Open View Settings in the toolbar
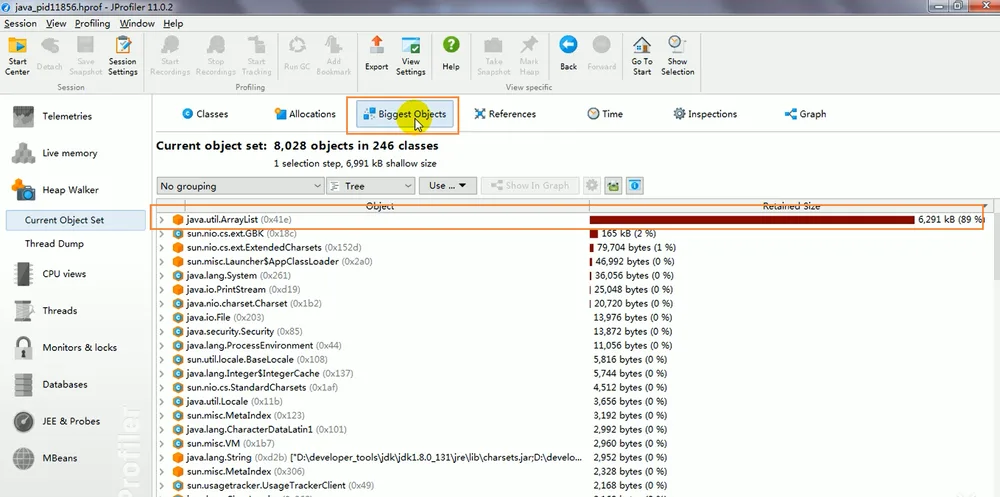The width and height of the screenshot is (1000, 497). tap(411, 56)
